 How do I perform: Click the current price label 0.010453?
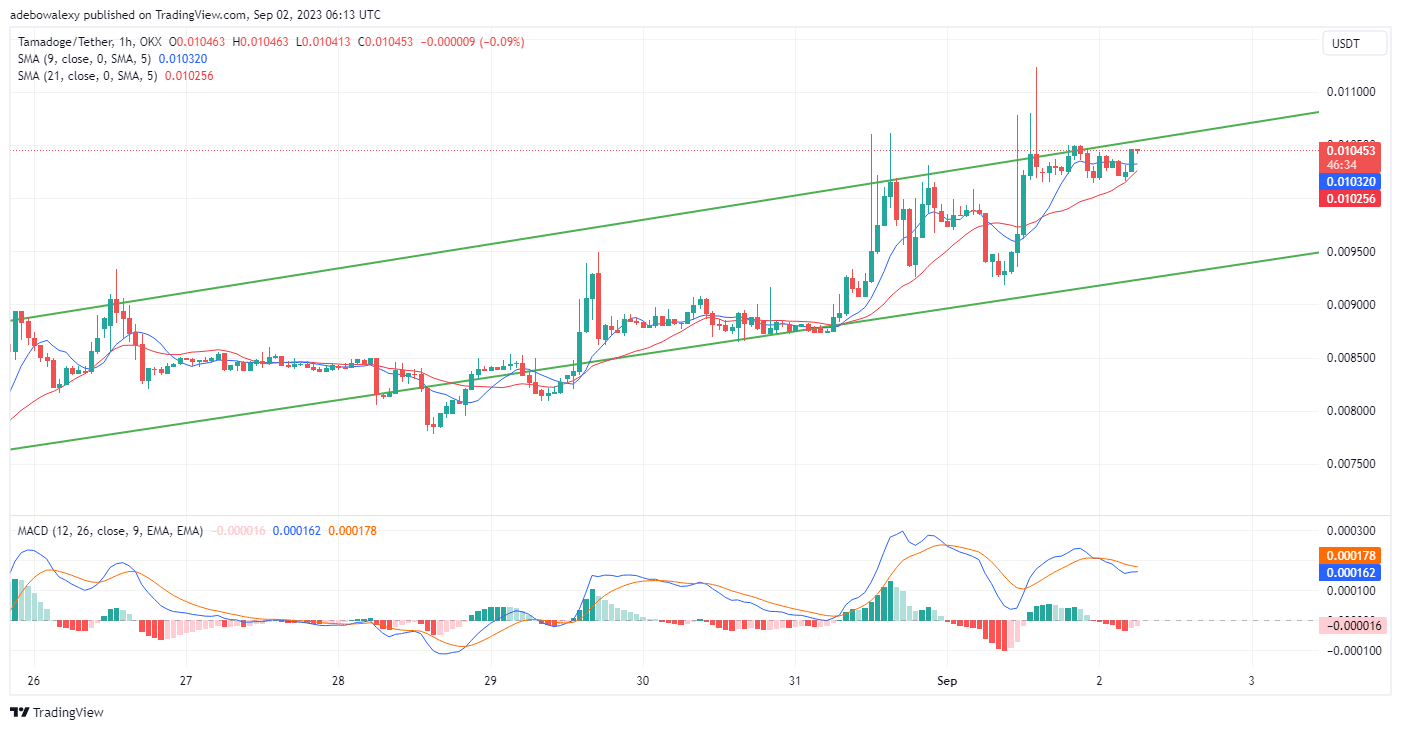pyautogui.click(x=1352, y=151)
